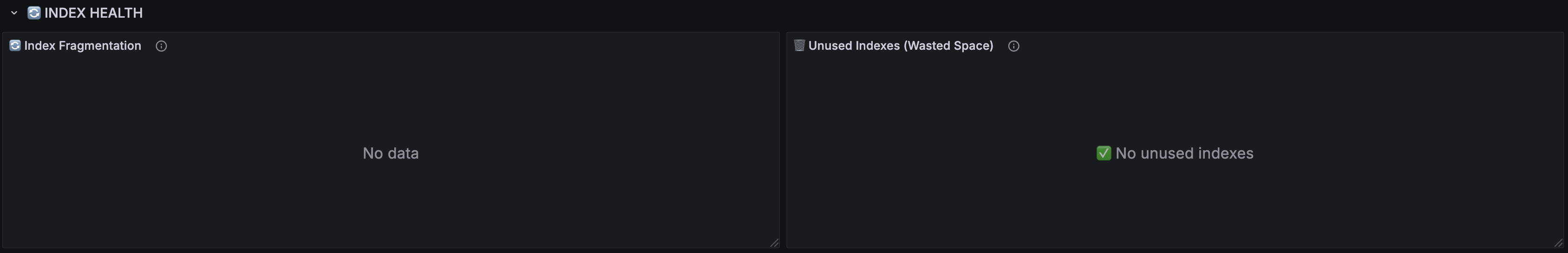Grab the Index Fragmentation panel resize handle
The image size is (1568, 253).
point(774,243)
